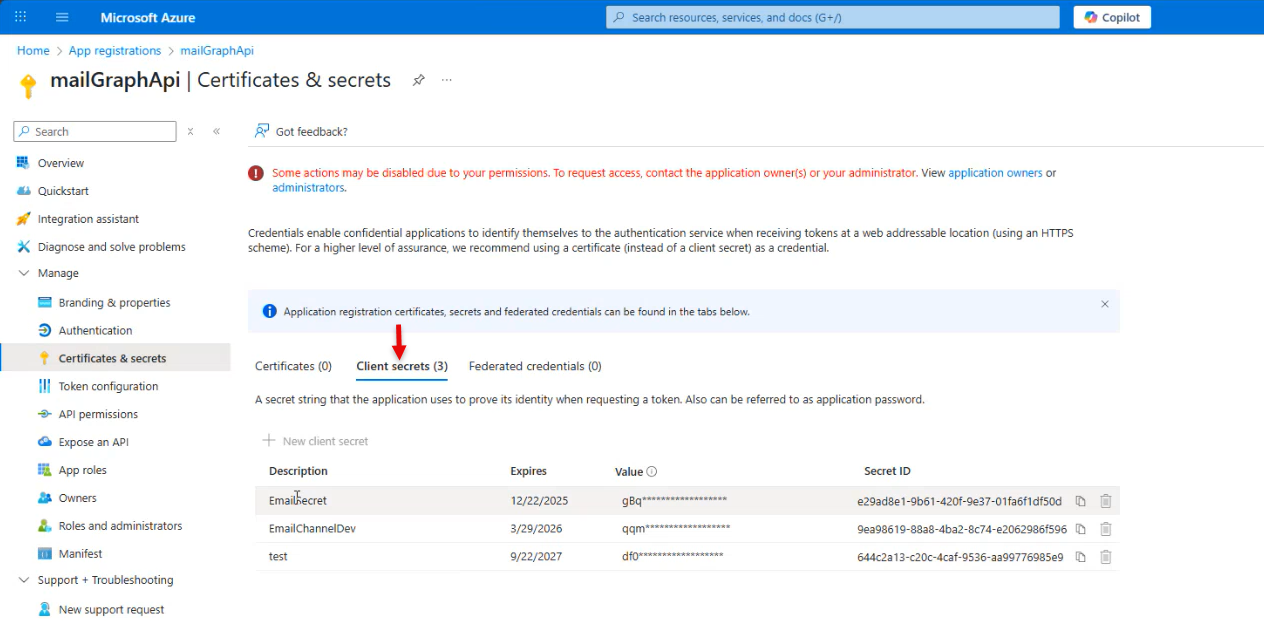This screenshot has height=640, width=1264.
Task: Dismiss the blue information banner
Action: click(x=1105, y=304)
